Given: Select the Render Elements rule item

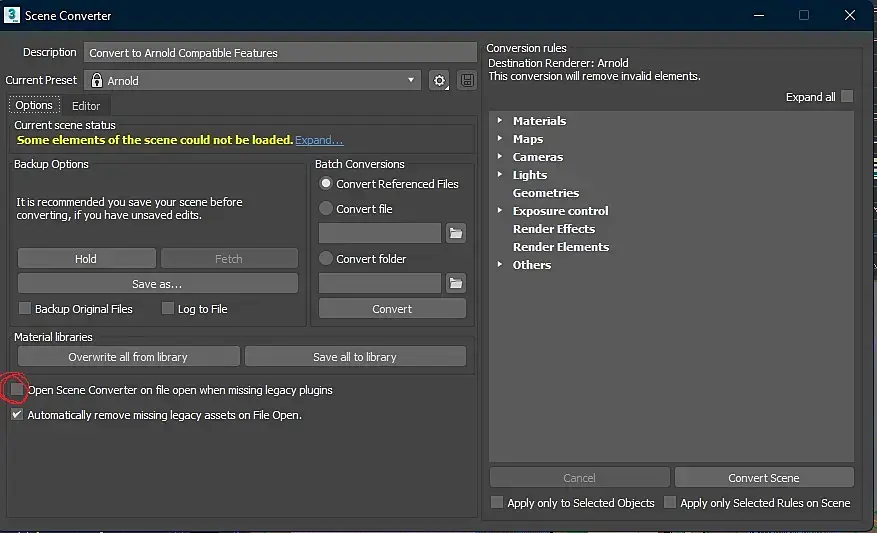Looking at the screenshot, I should 561,247.
